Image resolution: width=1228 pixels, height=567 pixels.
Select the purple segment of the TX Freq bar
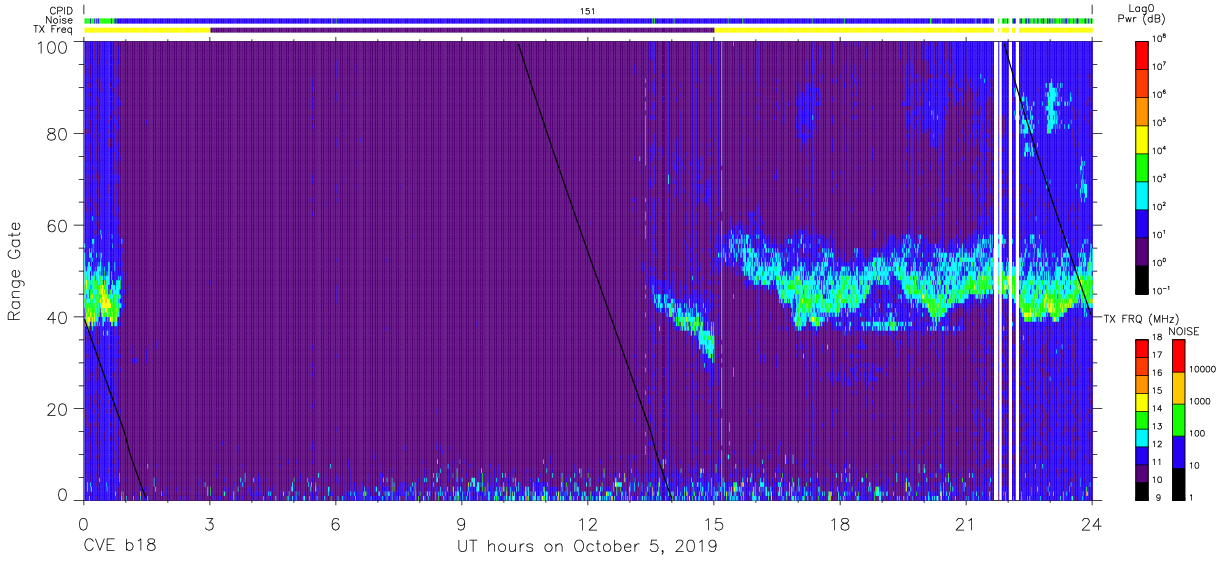click(x=462, y=30)
